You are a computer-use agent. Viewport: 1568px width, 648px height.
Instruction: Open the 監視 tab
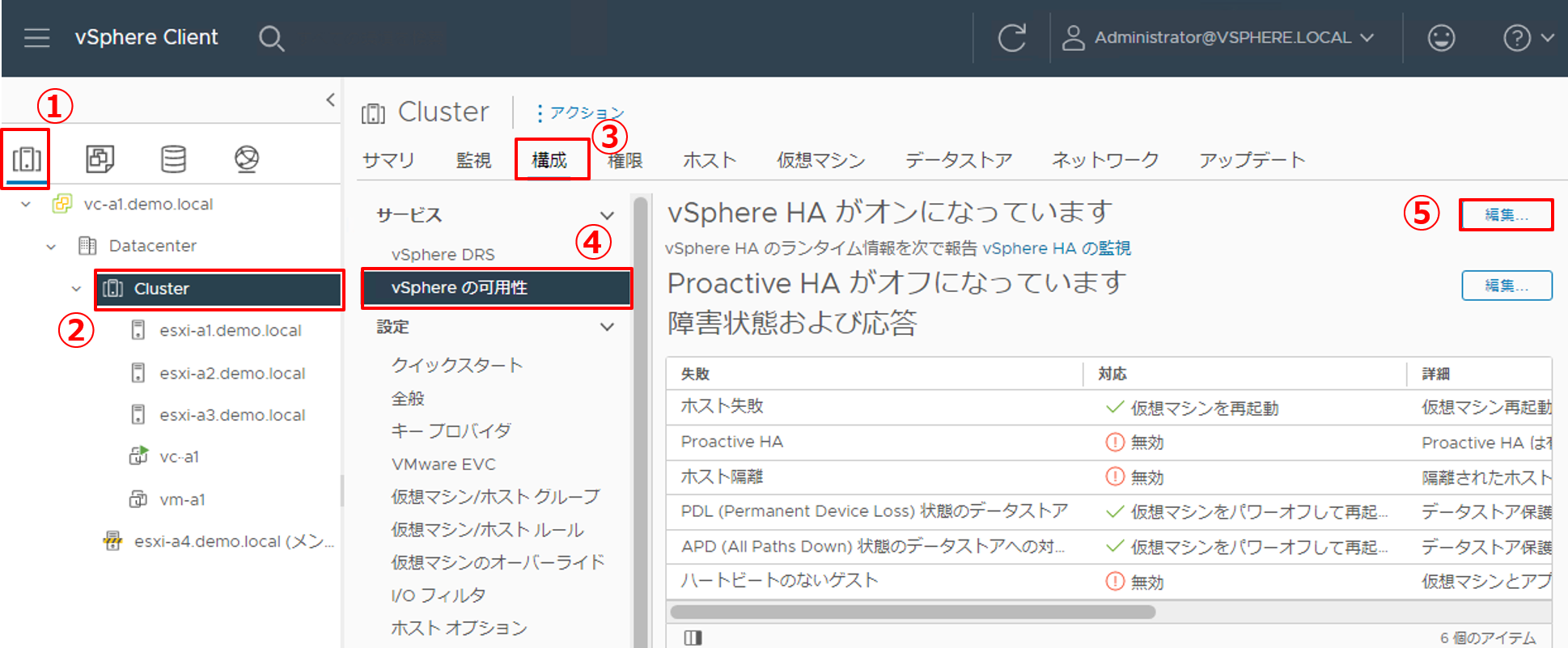[x=473, y=160]
